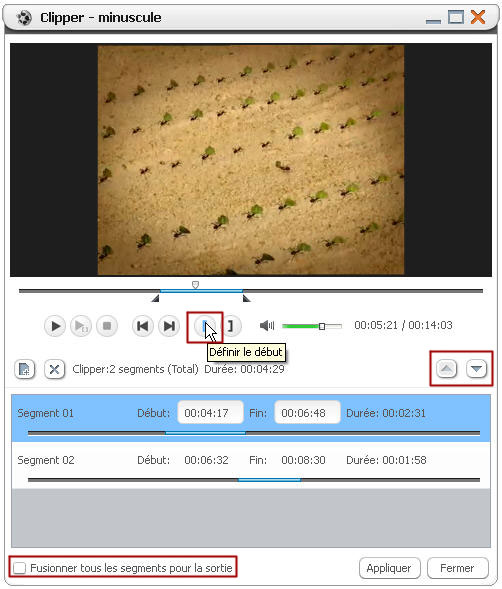Click the video preview area

tap(251, 160)
